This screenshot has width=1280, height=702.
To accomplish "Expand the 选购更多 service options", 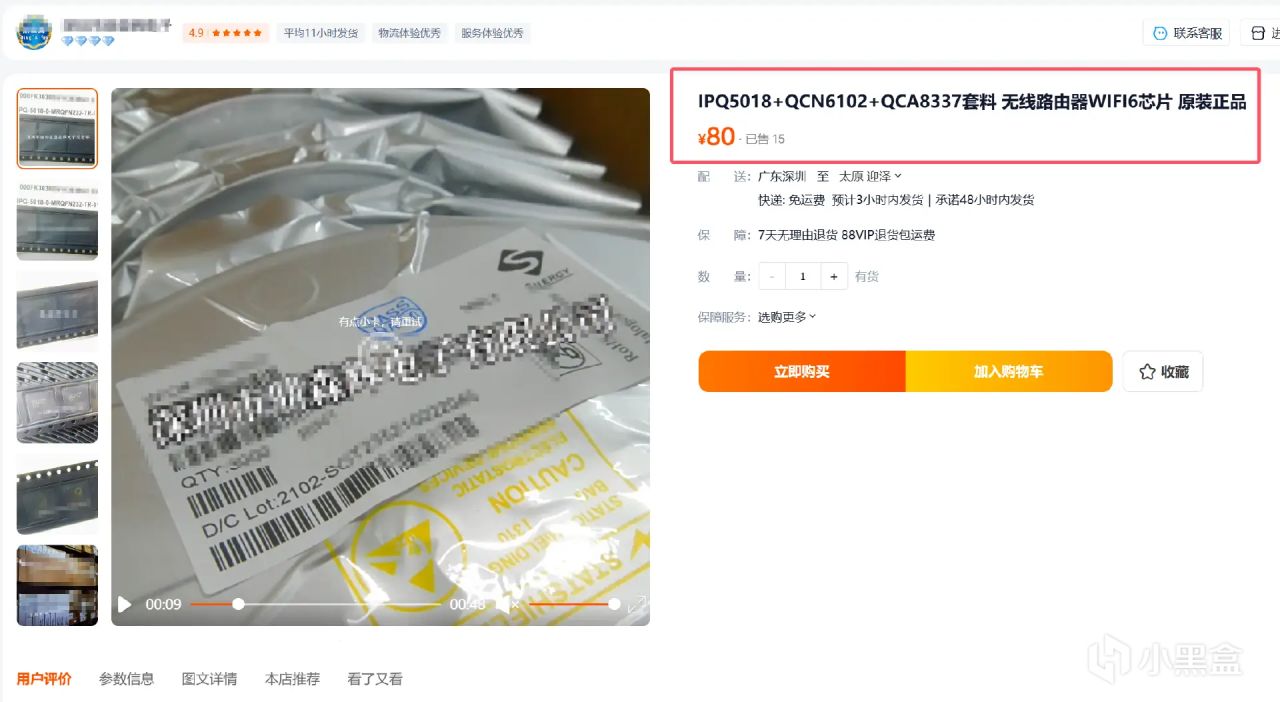I will pyautogui.click(x=787, y=317).
